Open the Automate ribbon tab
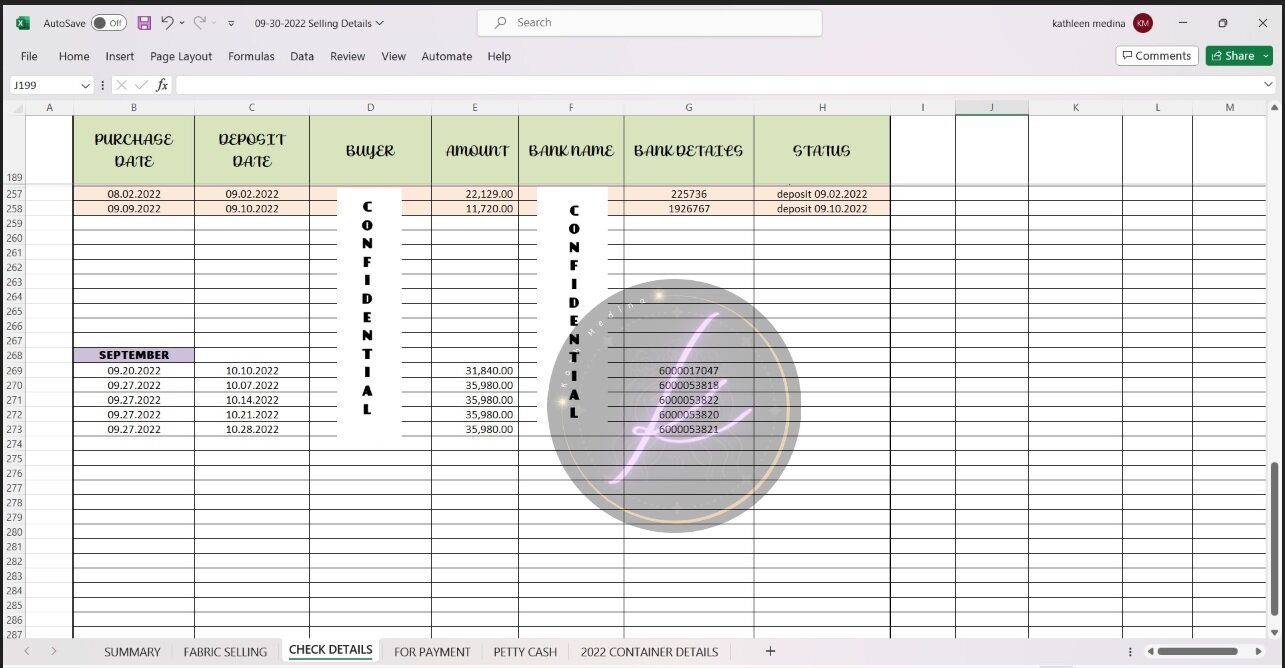Image resolution: width=1285 pixels, height=668 pixels. 447,56
